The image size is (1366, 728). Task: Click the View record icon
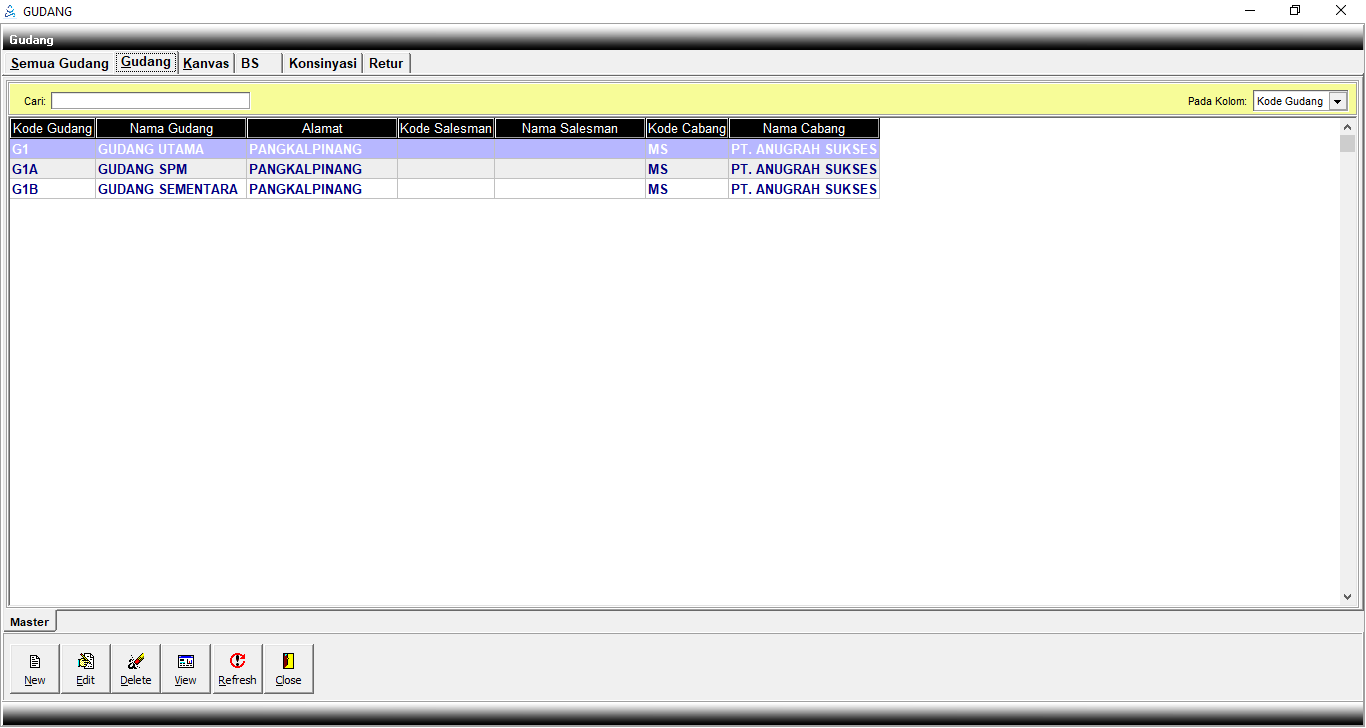(x=186, y=662)
